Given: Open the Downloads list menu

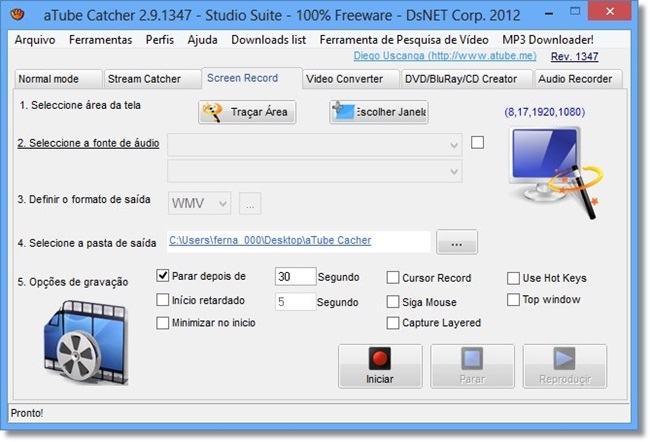Looking at the screenshot, I should [269, 40].
